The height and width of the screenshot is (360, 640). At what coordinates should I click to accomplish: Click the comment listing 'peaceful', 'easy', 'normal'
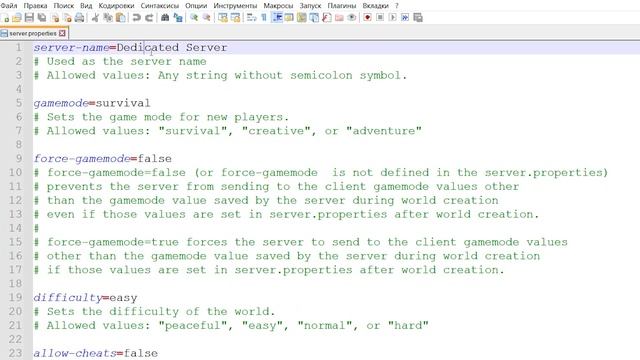(231, 325)
